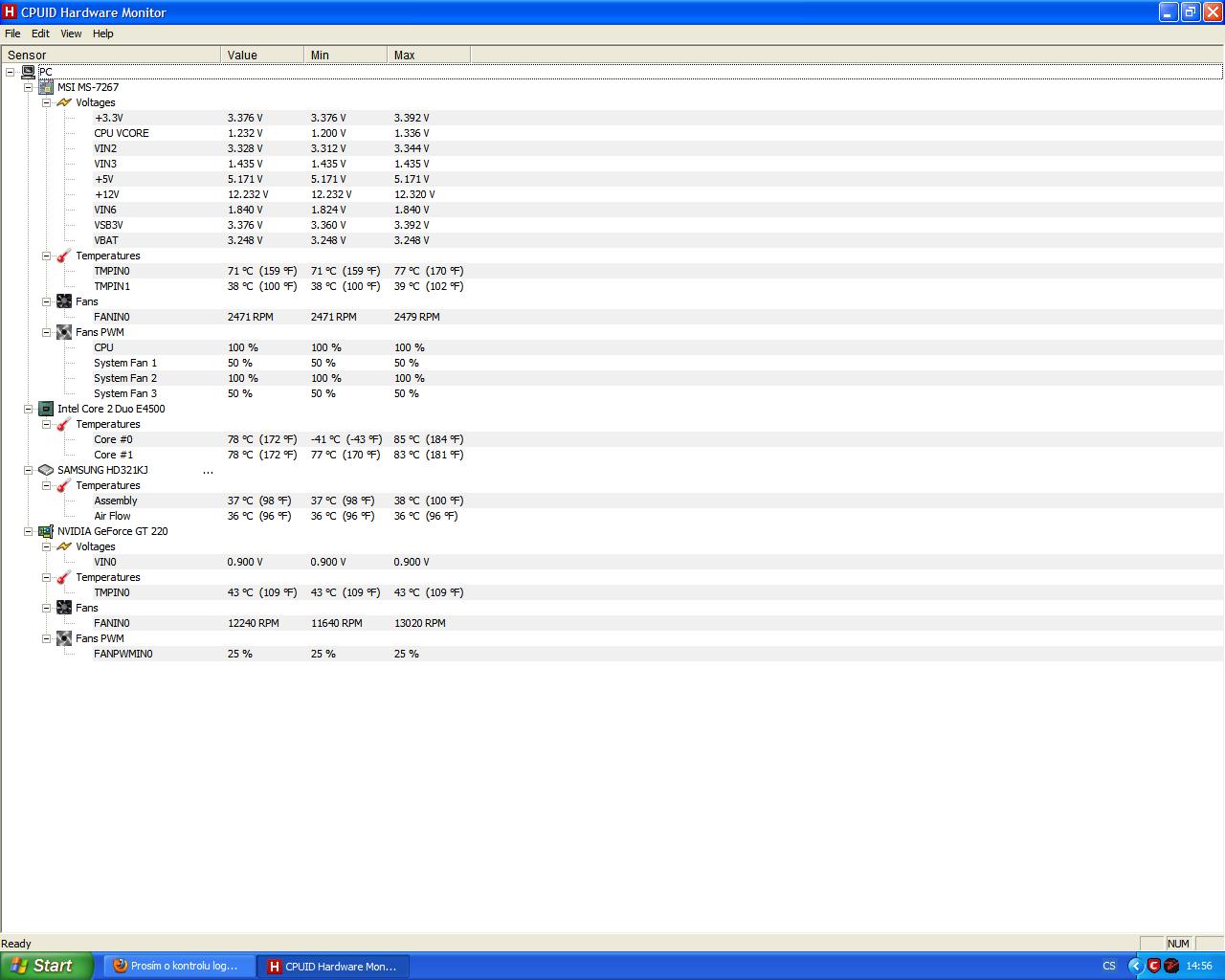This screenshot has height=980, width=1225.
Task: Select the TMPIN1 row under MSI MS-7267
Action: [x=612, y=286]
